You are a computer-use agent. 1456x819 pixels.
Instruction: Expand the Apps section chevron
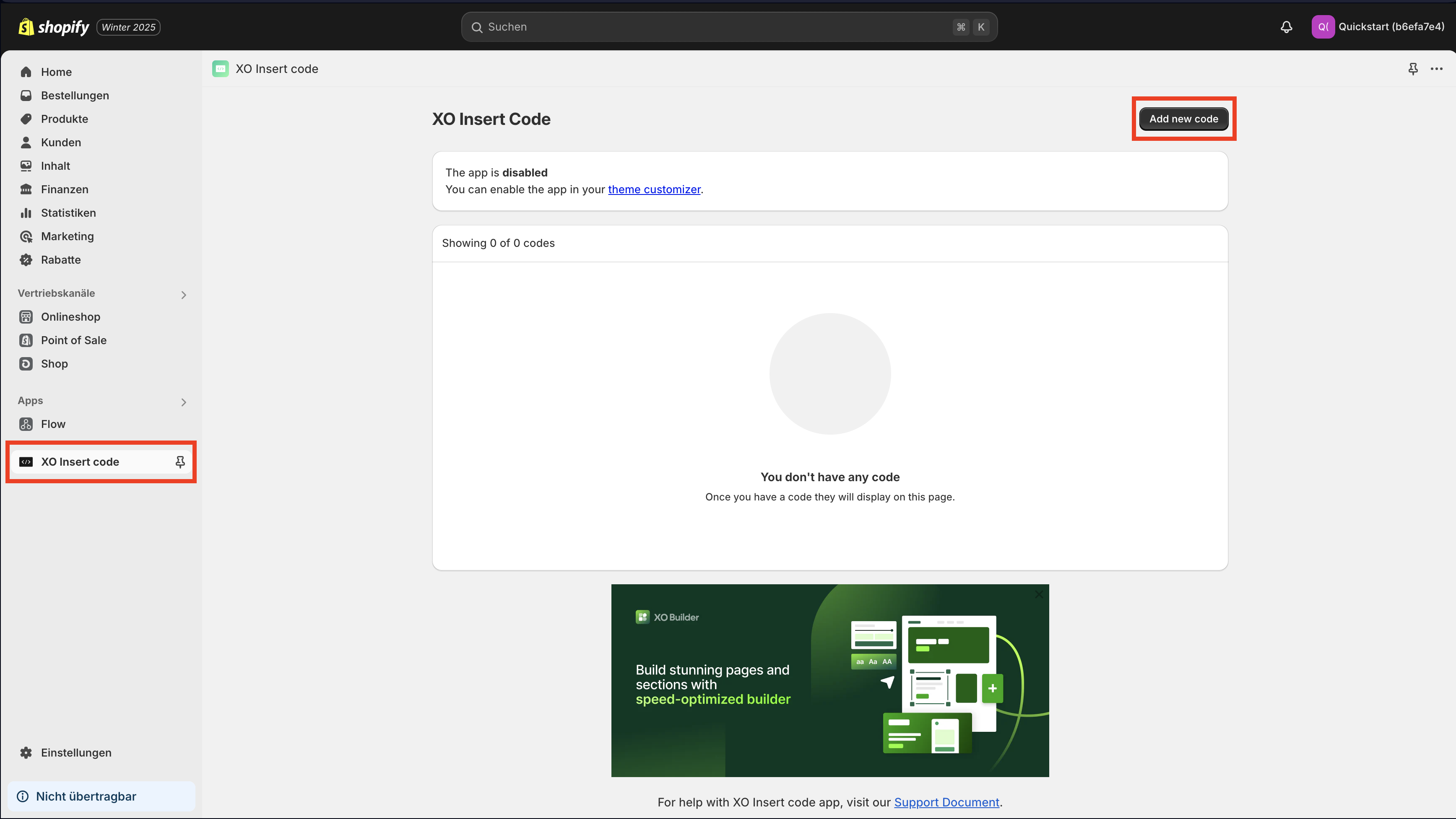[183, 402]
